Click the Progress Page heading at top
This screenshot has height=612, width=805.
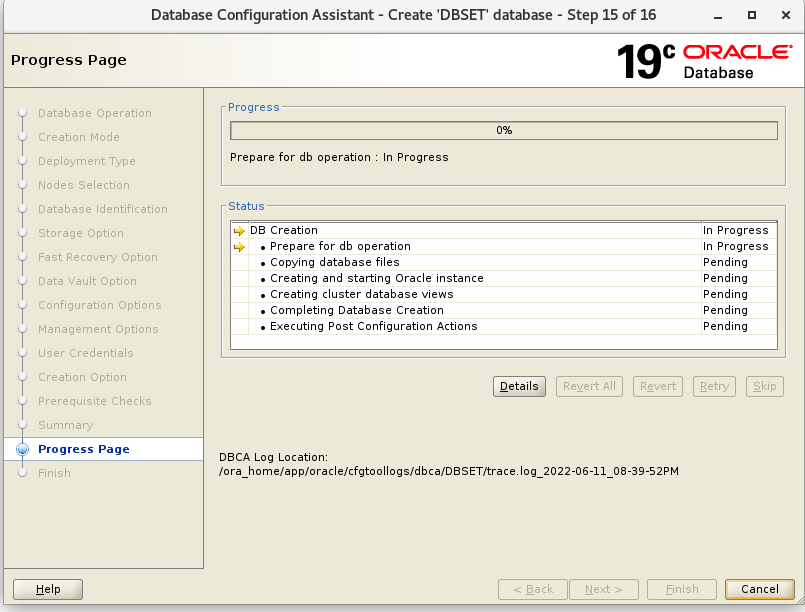pyautogui.click(x=69, y=60)
